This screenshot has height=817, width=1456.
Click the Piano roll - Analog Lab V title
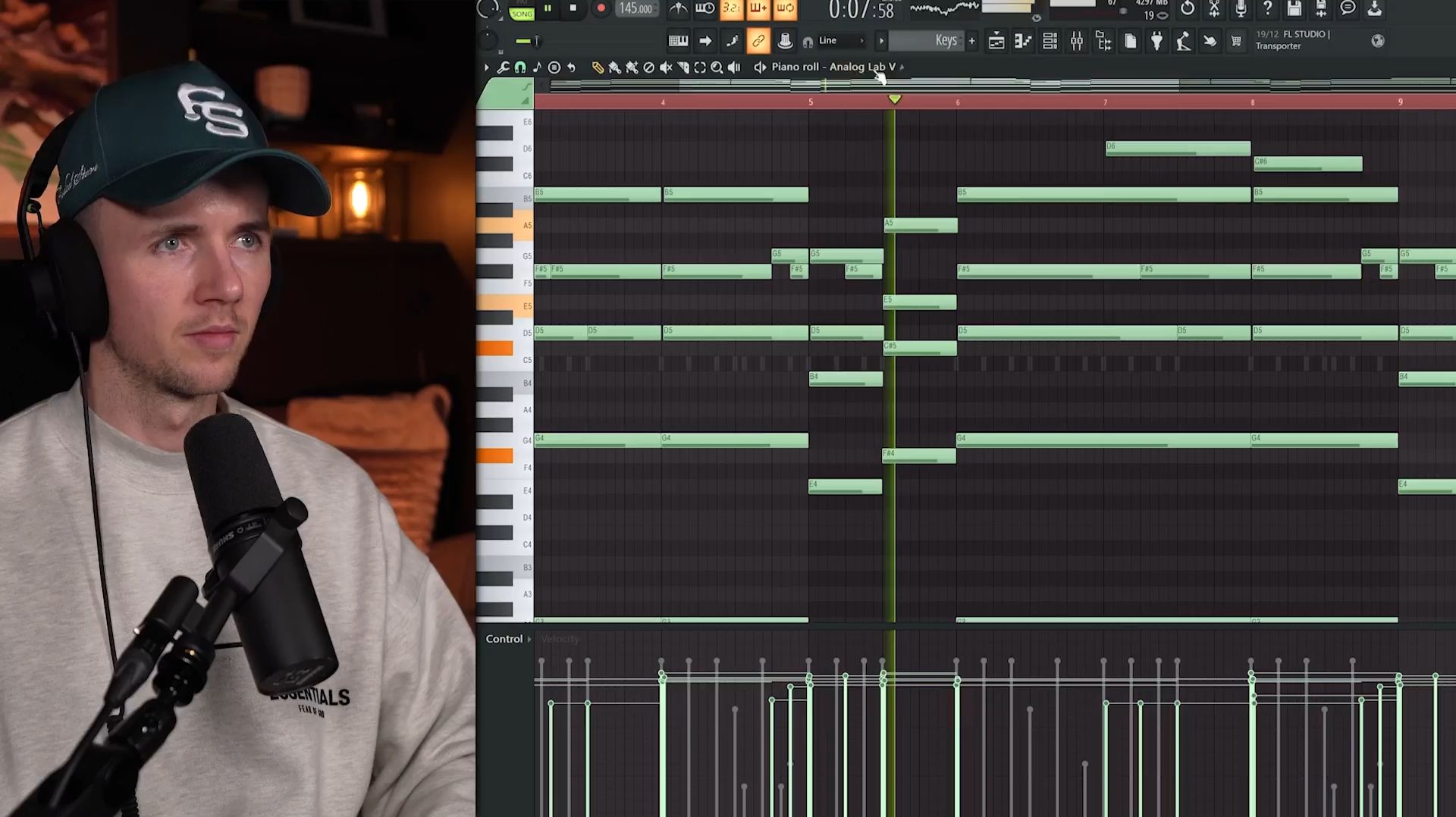tap(833, 67)
